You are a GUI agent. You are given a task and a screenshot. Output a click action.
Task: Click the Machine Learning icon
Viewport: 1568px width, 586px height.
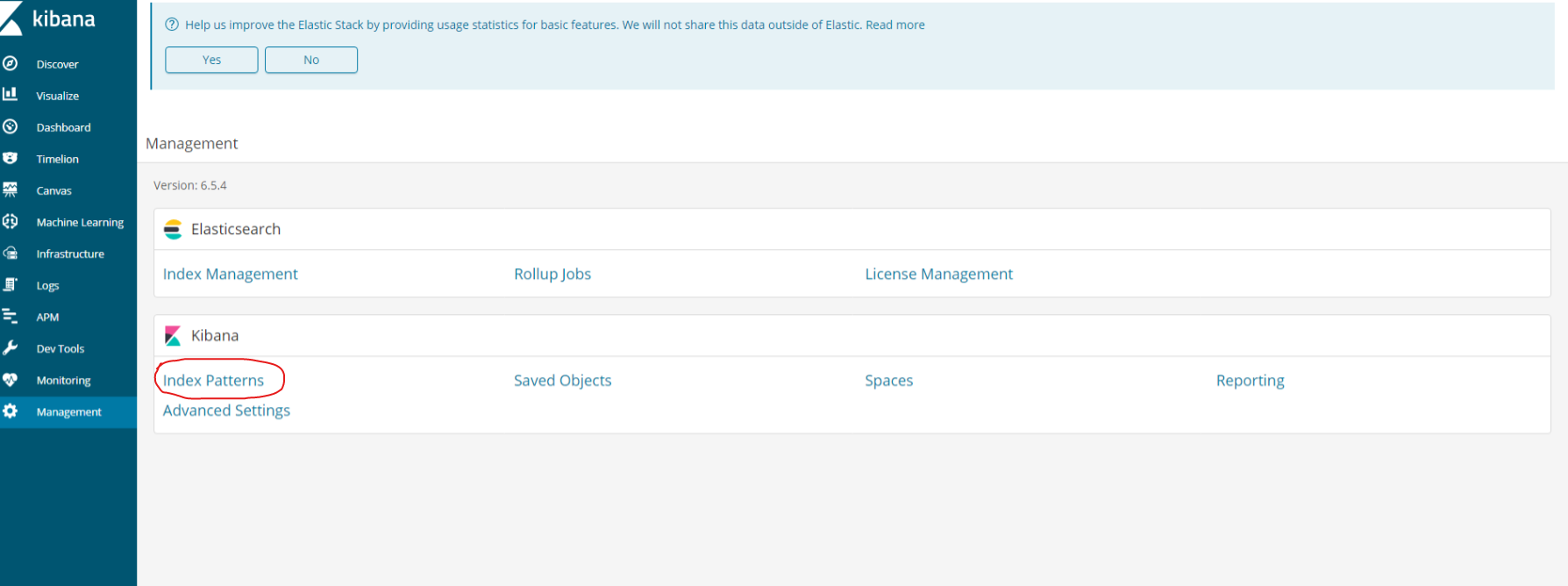[11, 221]
